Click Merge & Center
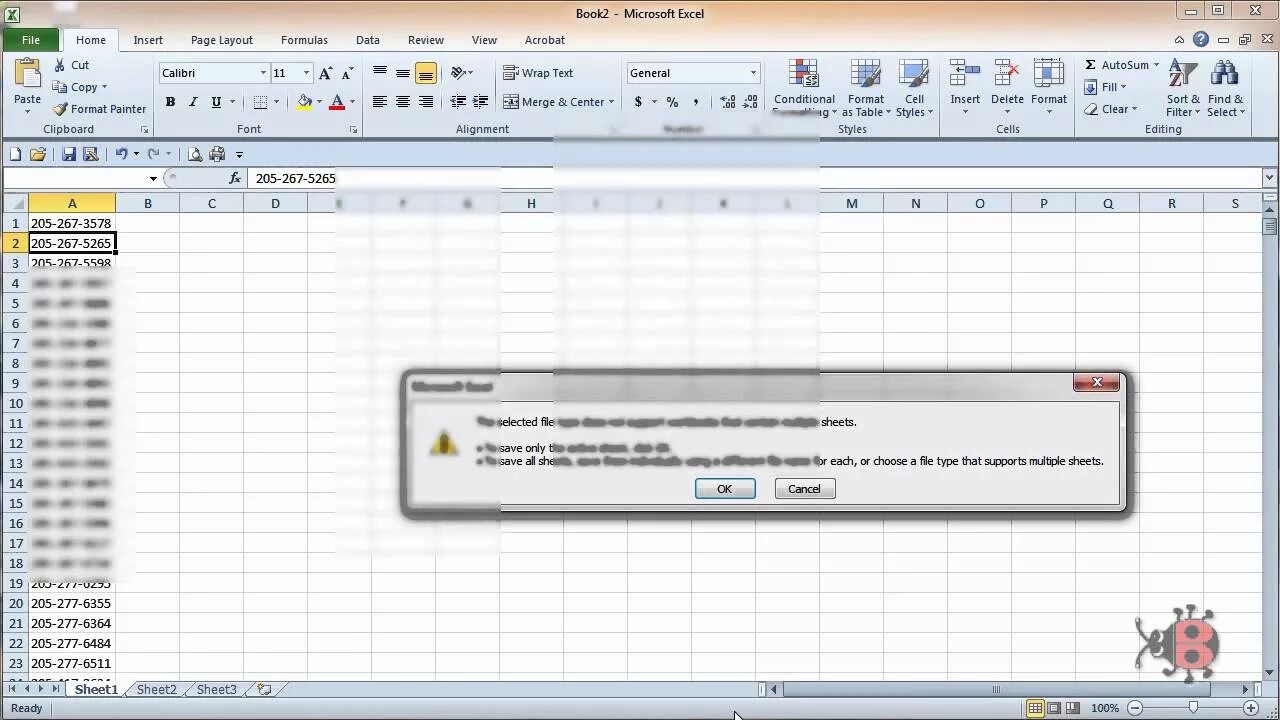 point(553,102)
